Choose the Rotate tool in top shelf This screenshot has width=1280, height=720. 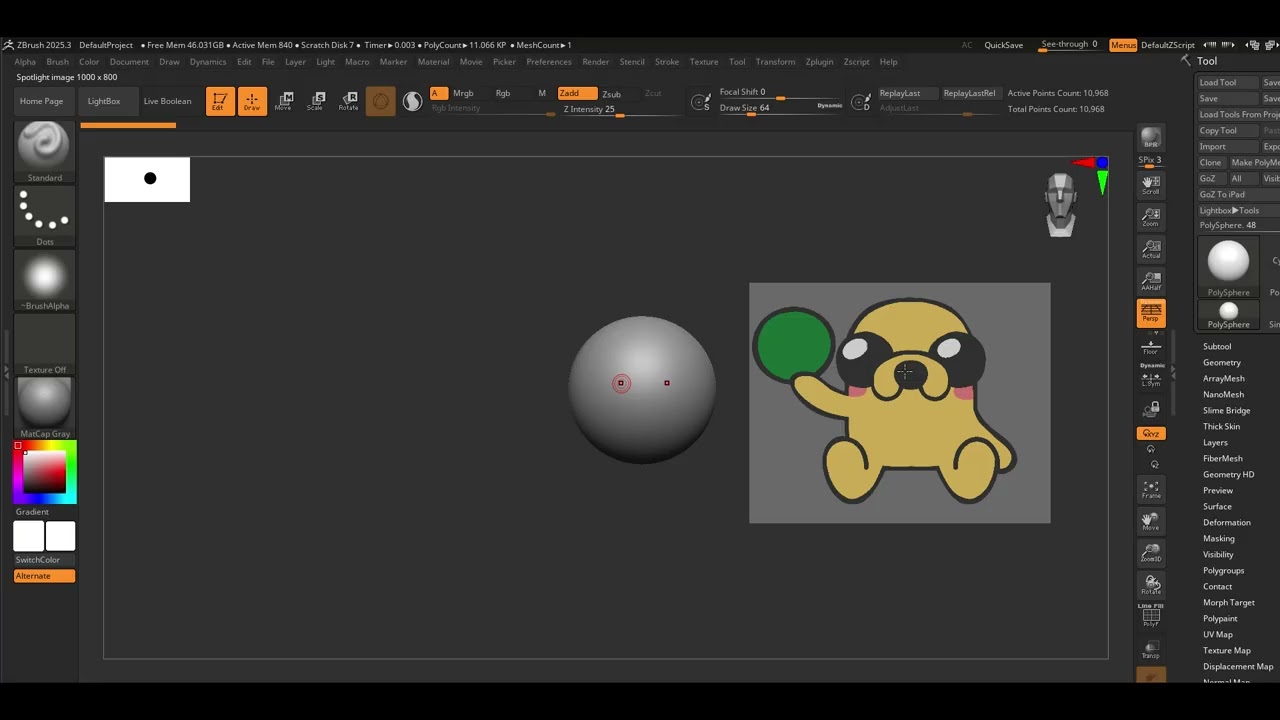click(x=348, y=101)
